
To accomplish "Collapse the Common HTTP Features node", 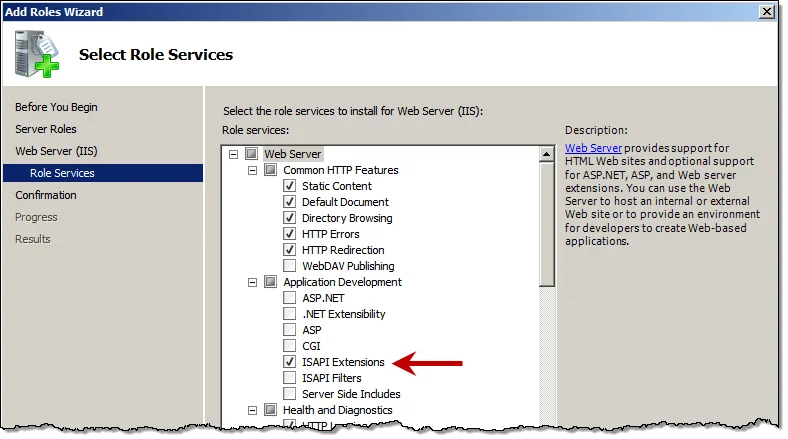I will click(x=252, y=170).
